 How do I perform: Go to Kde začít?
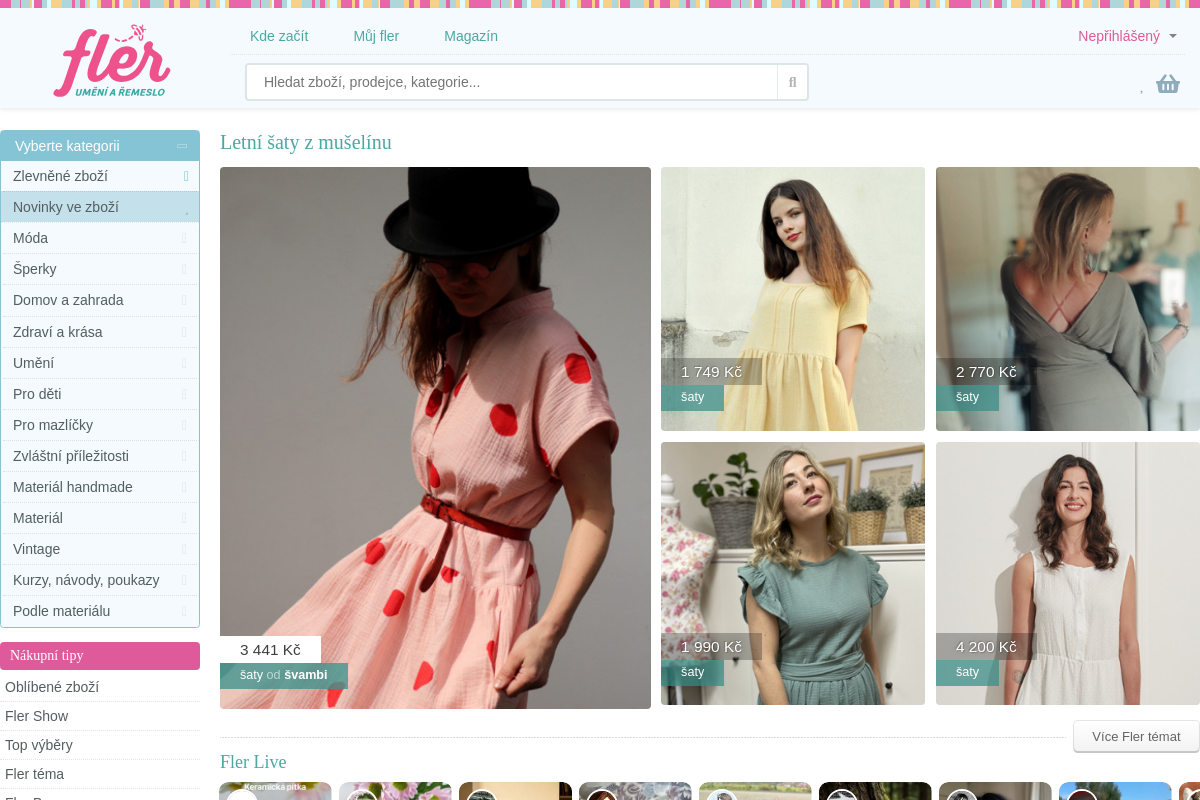click(x=279, y=36)
